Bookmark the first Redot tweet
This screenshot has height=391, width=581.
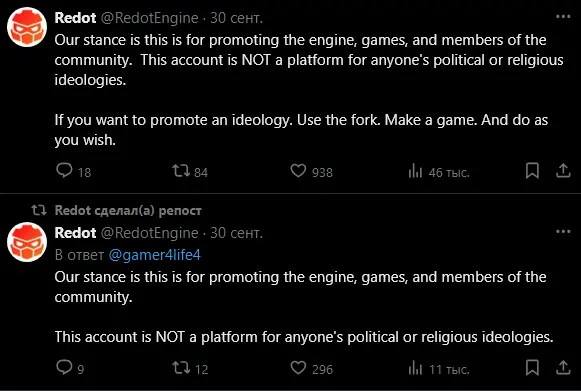532,171
